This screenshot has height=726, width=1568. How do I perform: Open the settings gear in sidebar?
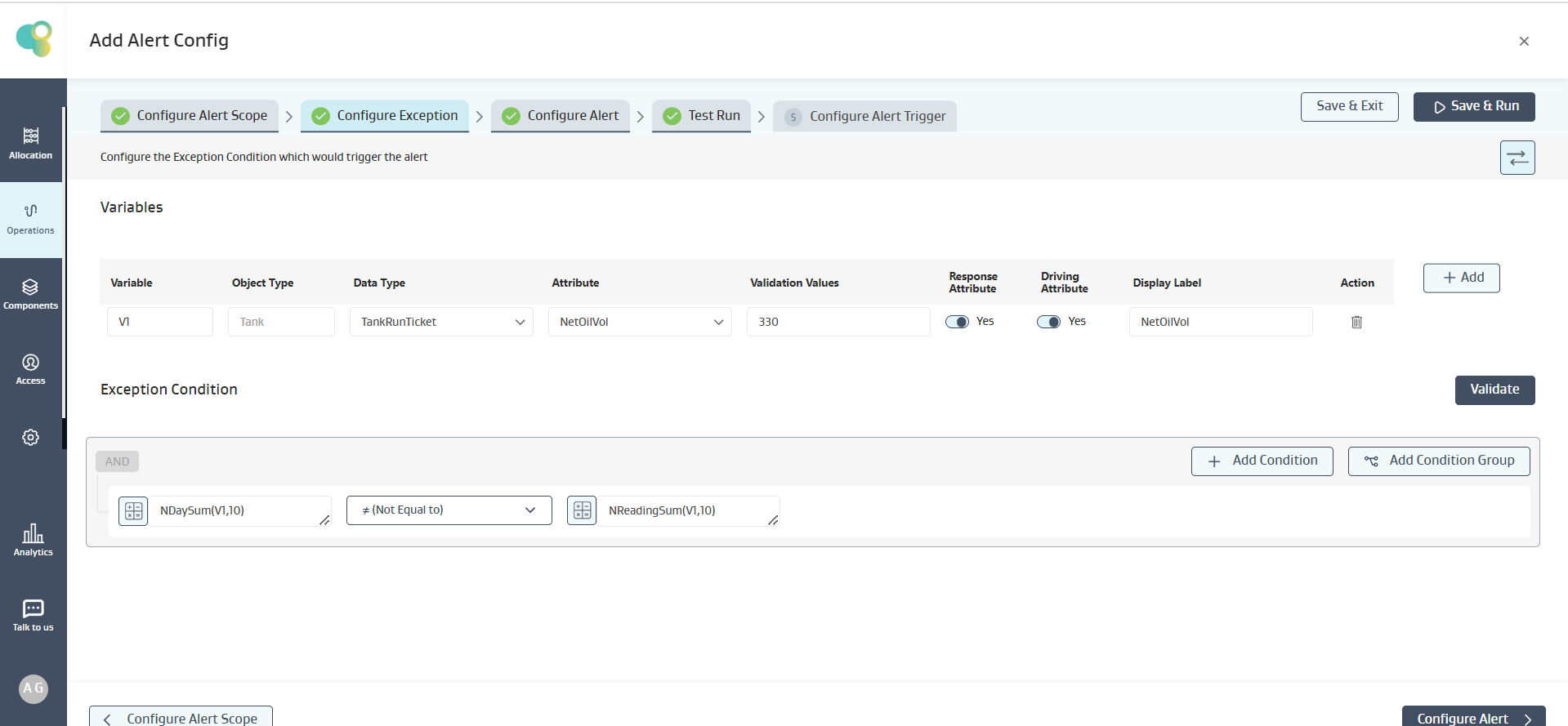(x=31, y=438)
